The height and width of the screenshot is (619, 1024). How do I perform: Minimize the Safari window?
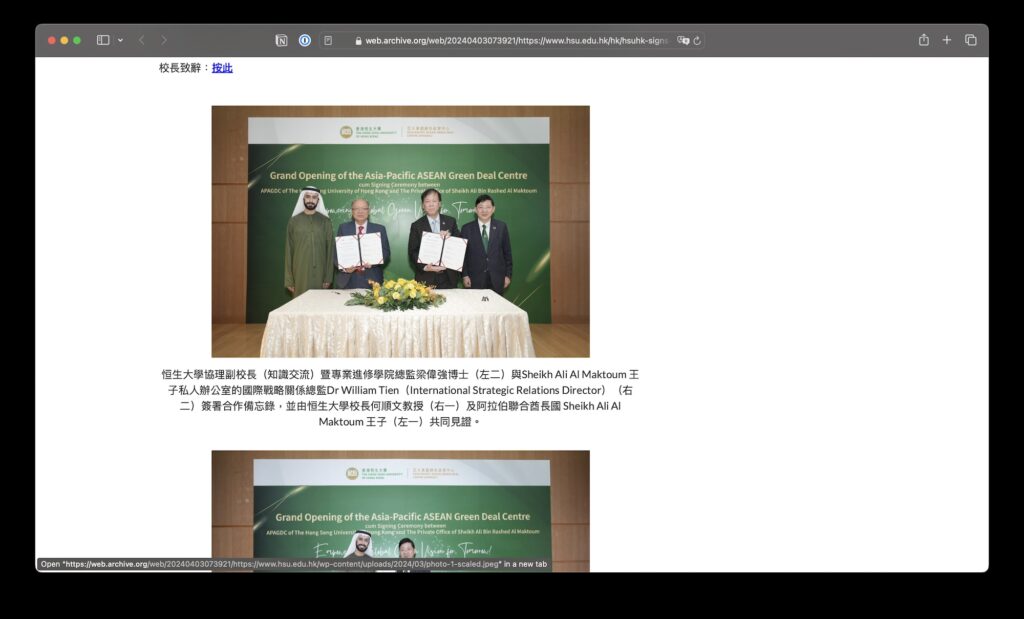tap(64, 40)
